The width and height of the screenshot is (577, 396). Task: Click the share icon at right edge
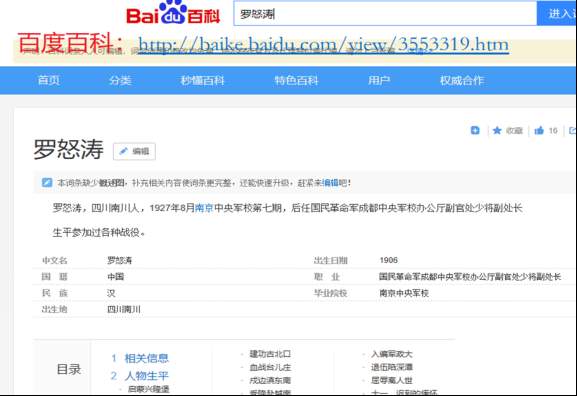572,131
